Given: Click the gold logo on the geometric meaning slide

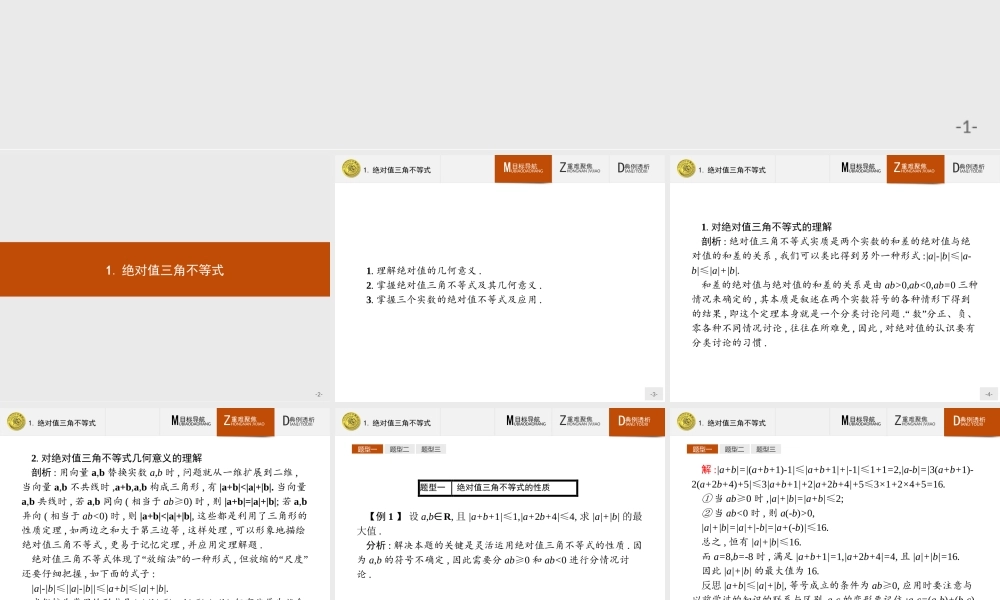Looking at the screenshot, I should [x=16, y=422].
